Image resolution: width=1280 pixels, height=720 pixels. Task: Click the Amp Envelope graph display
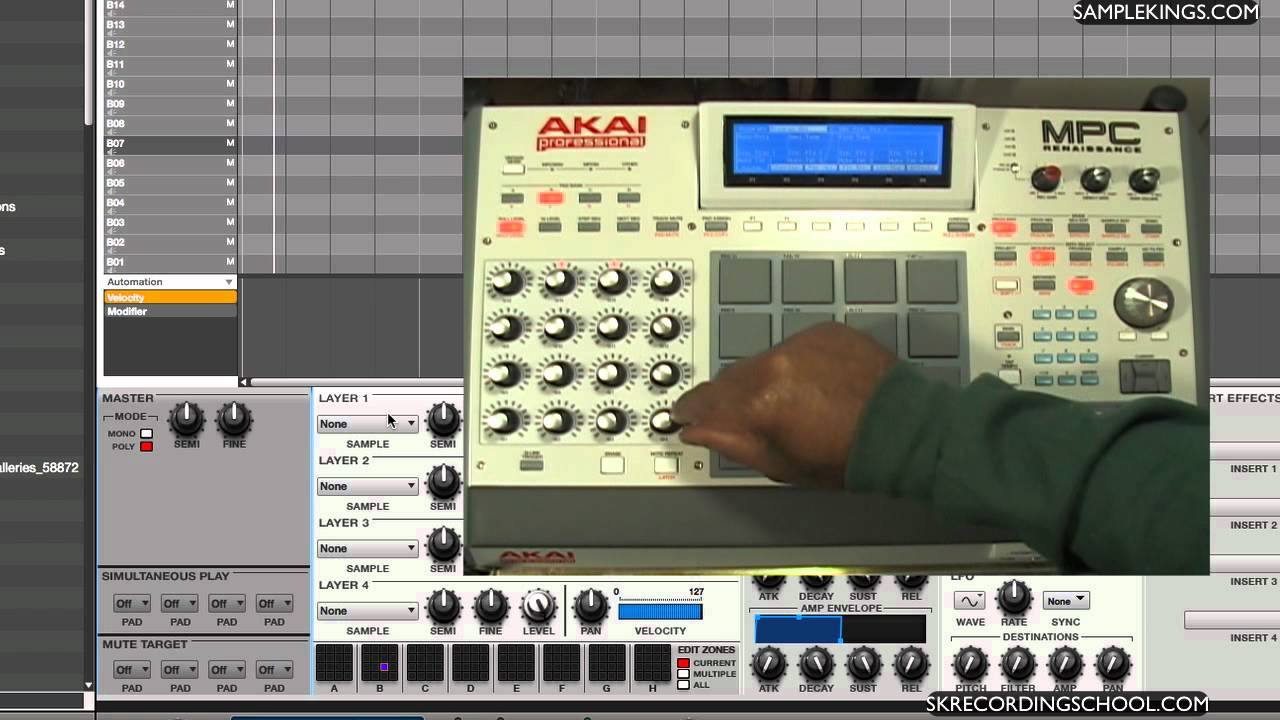tap(840, 629)
